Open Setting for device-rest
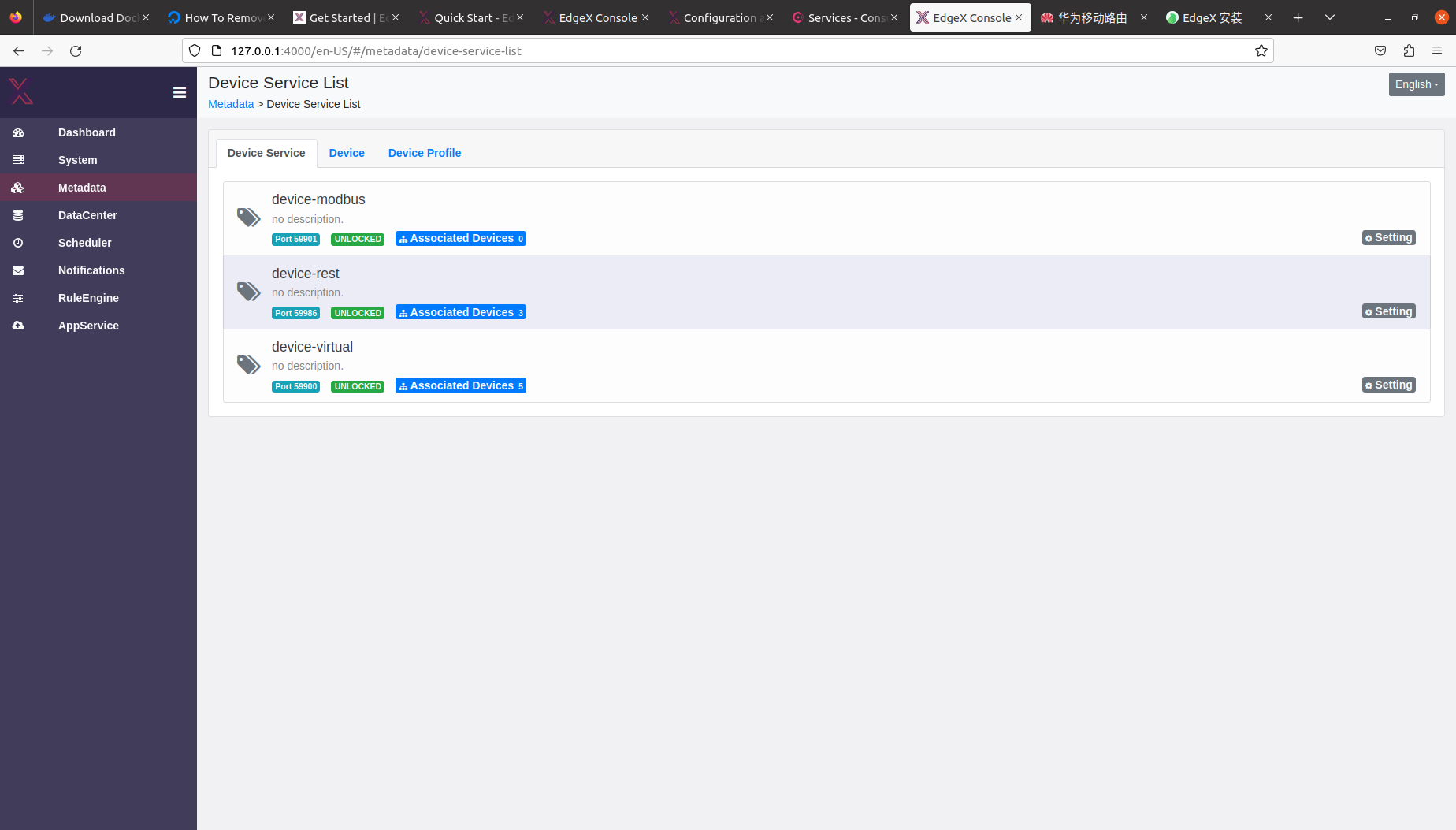Image resolution: width=1456 pixels, height=830 pixels. pyautogui.click(x=1387, y=311)
